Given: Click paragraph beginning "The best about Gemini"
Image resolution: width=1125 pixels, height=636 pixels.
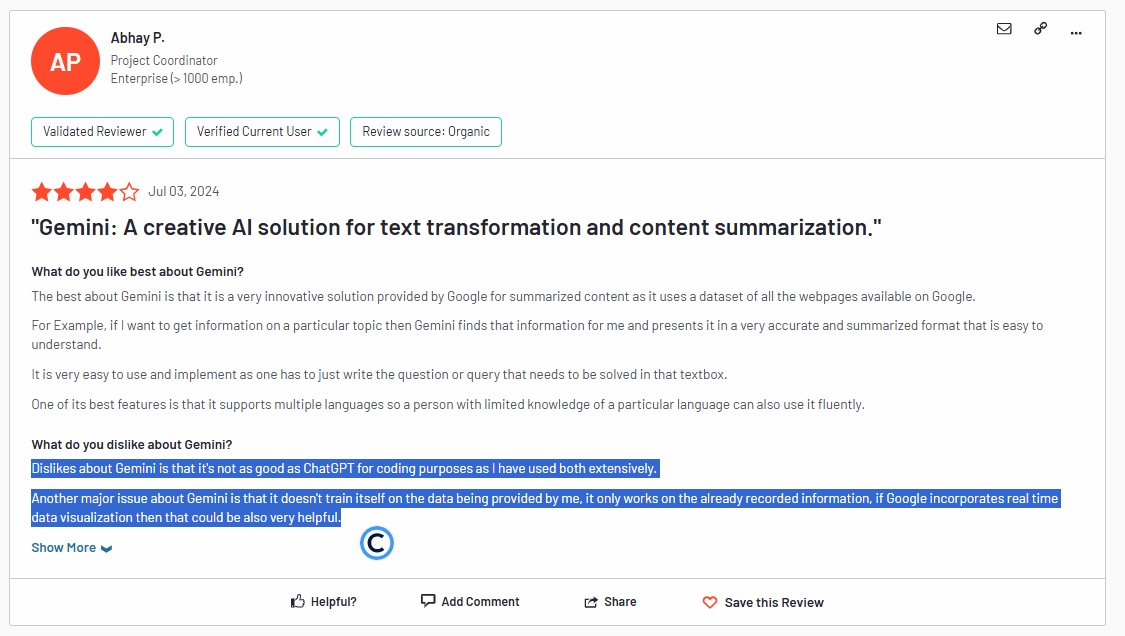Looking at the screenshot, I should tap(504, 296).
